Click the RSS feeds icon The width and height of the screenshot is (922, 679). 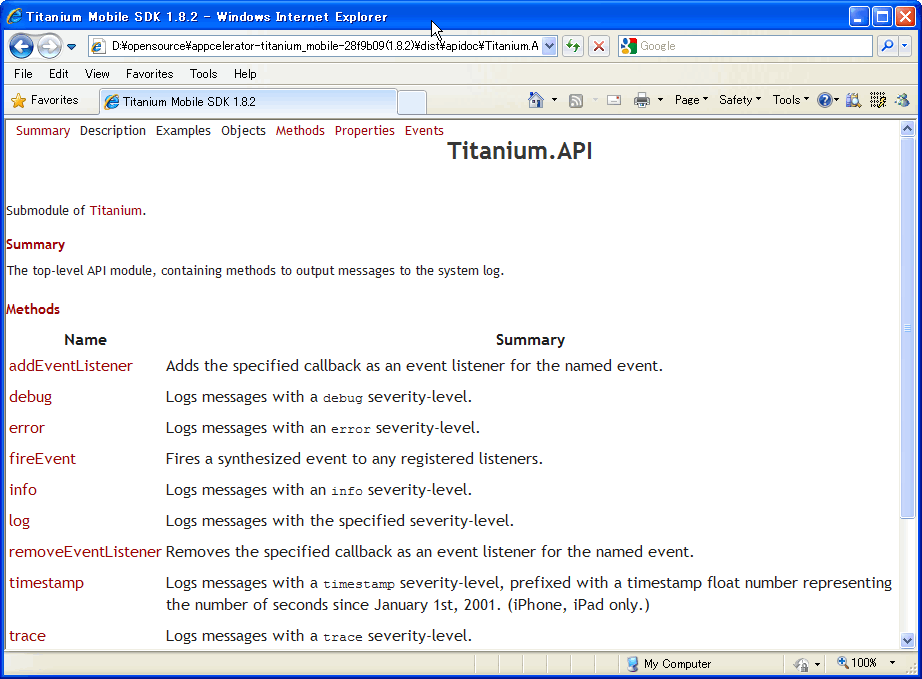(x=576, y=101)
